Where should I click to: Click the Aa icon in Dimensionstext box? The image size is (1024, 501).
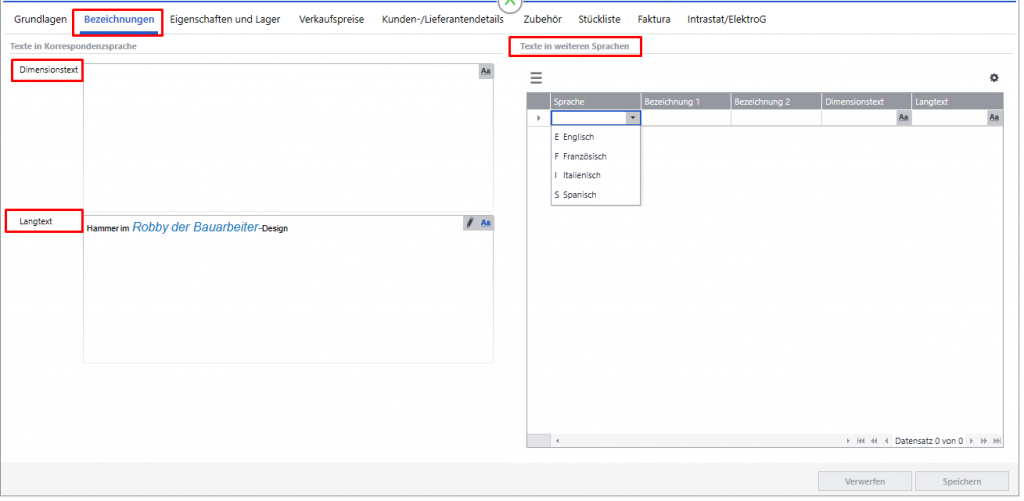(486, 71)
